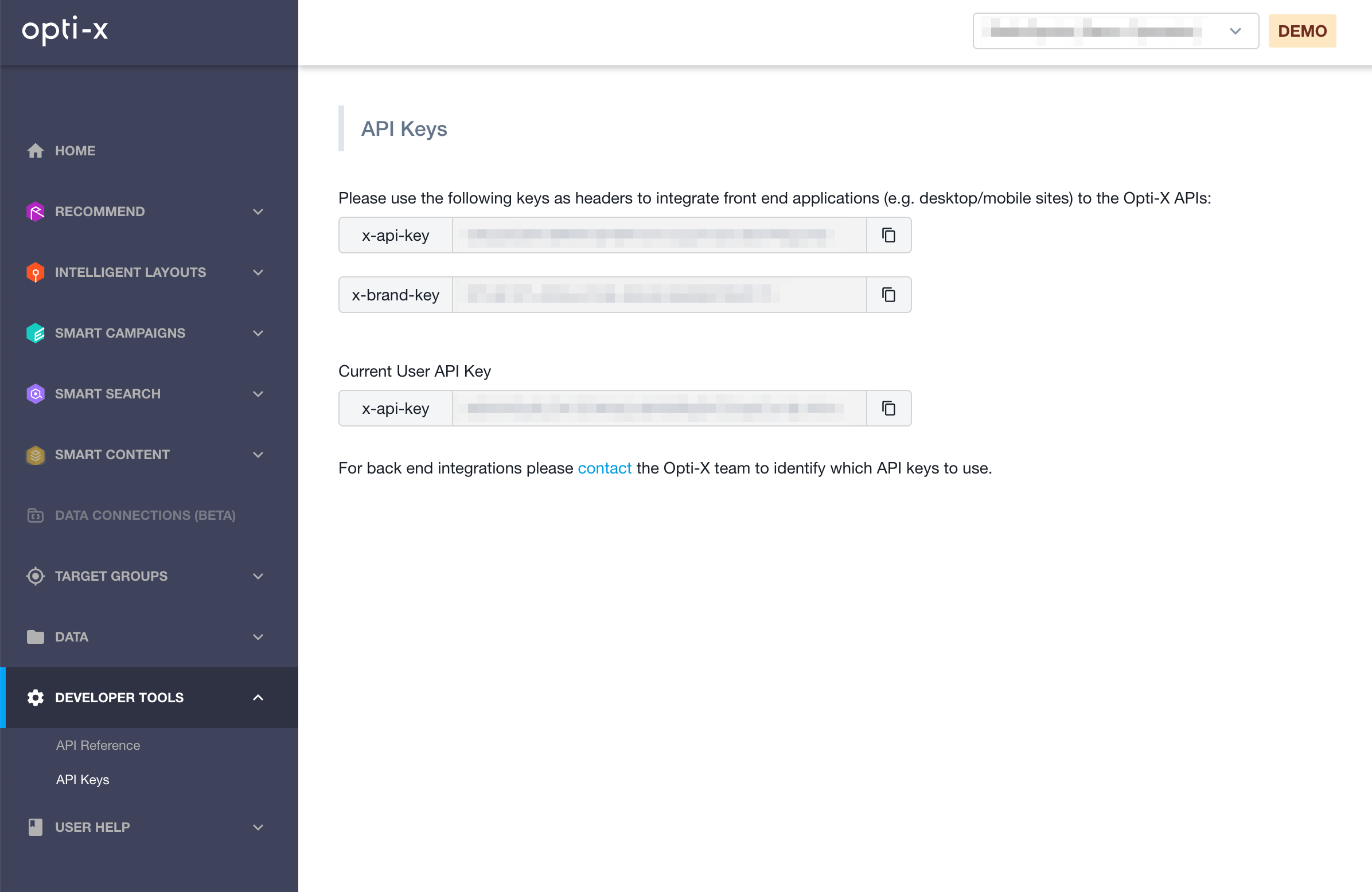Click Recommend menu label
Screen dimensions: 1372x892
100,212
